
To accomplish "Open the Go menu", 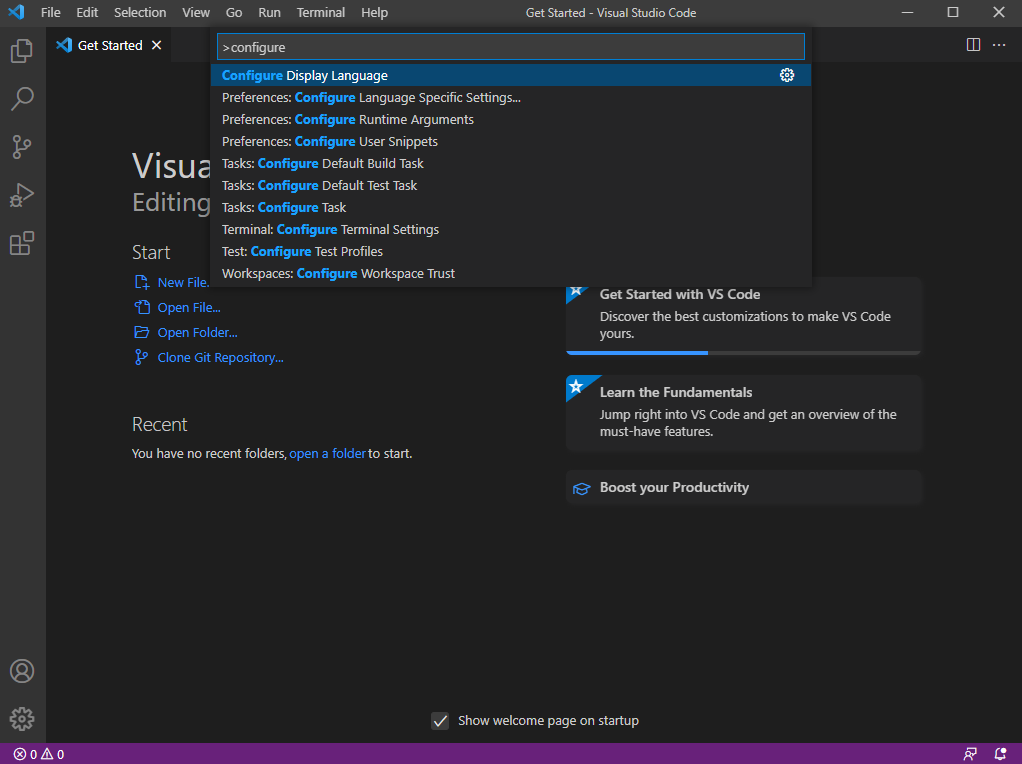I will (x=233, y=12).
